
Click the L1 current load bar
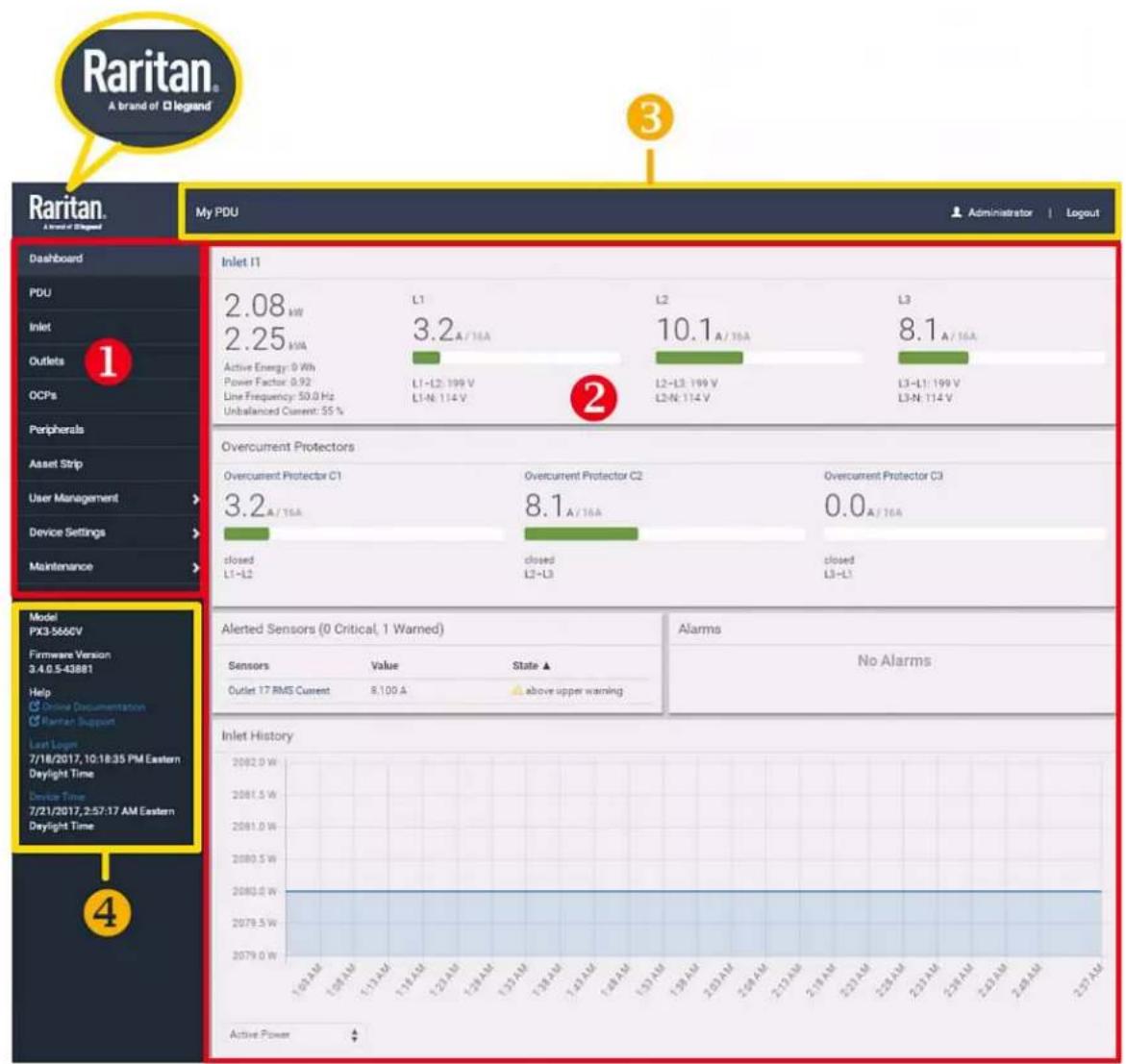tap(516, 358)
